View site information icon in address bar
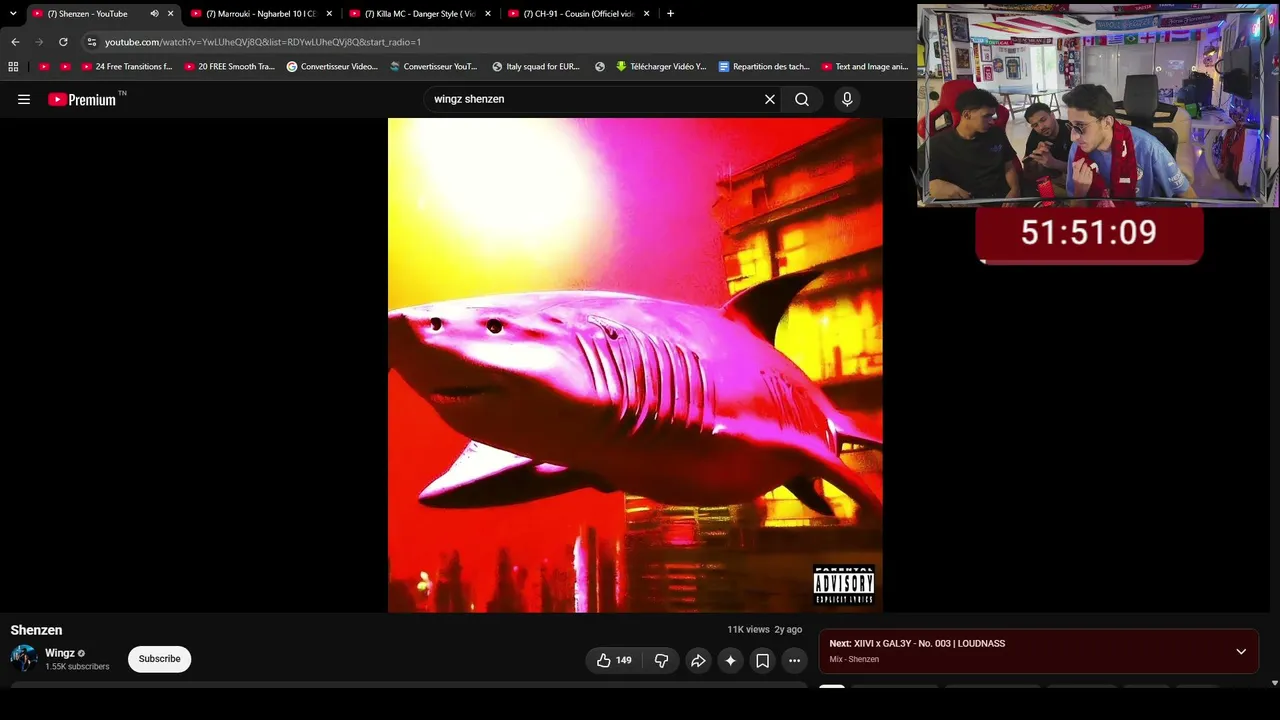 tap(91, 42)
